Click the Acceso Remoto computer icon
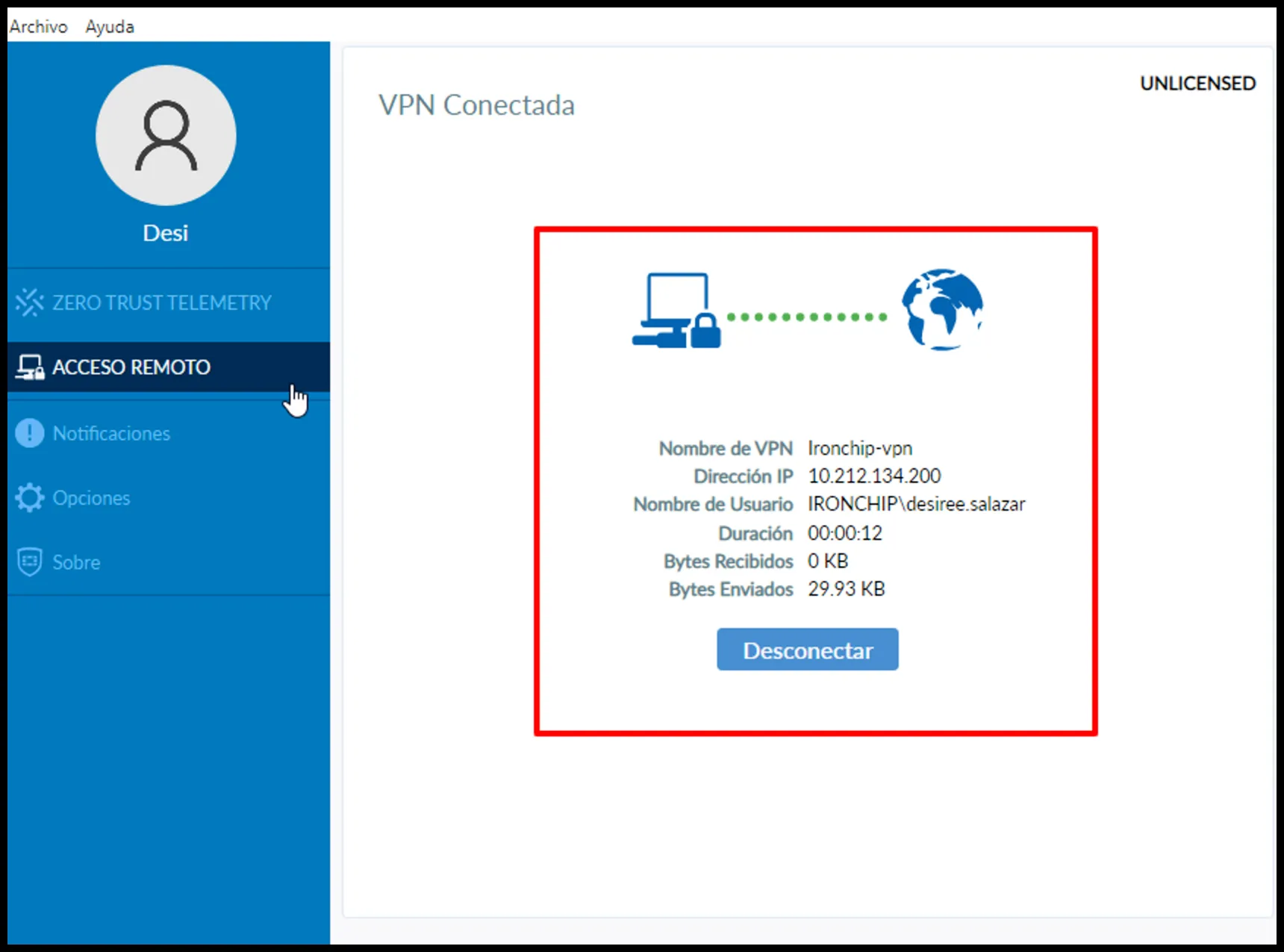The width and height of the screenshot is (1284, 952). click(x=30, y=367)
